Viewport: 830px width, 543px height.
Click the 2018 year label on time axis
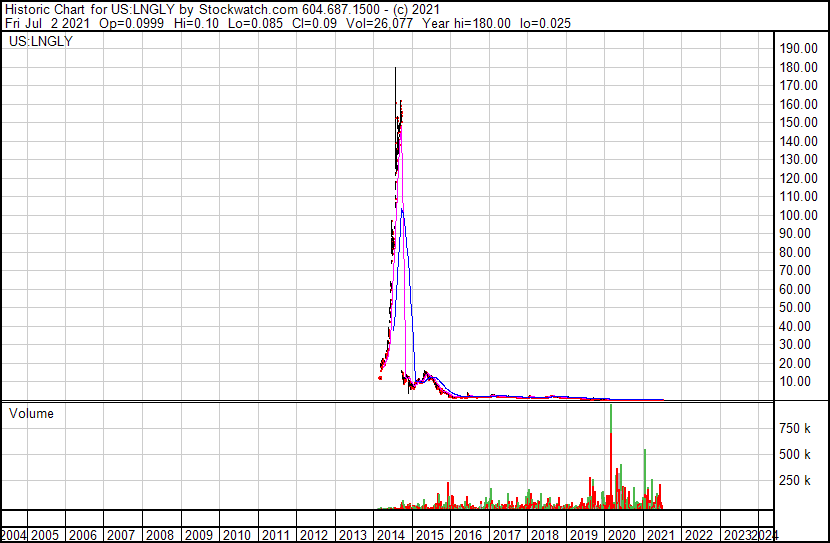click(x=545, y=536)
